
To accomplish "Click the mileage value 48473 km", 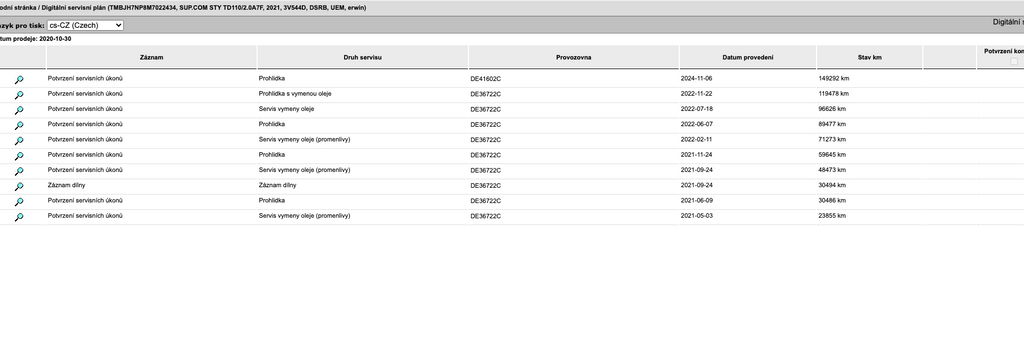I will click(832, 170).
